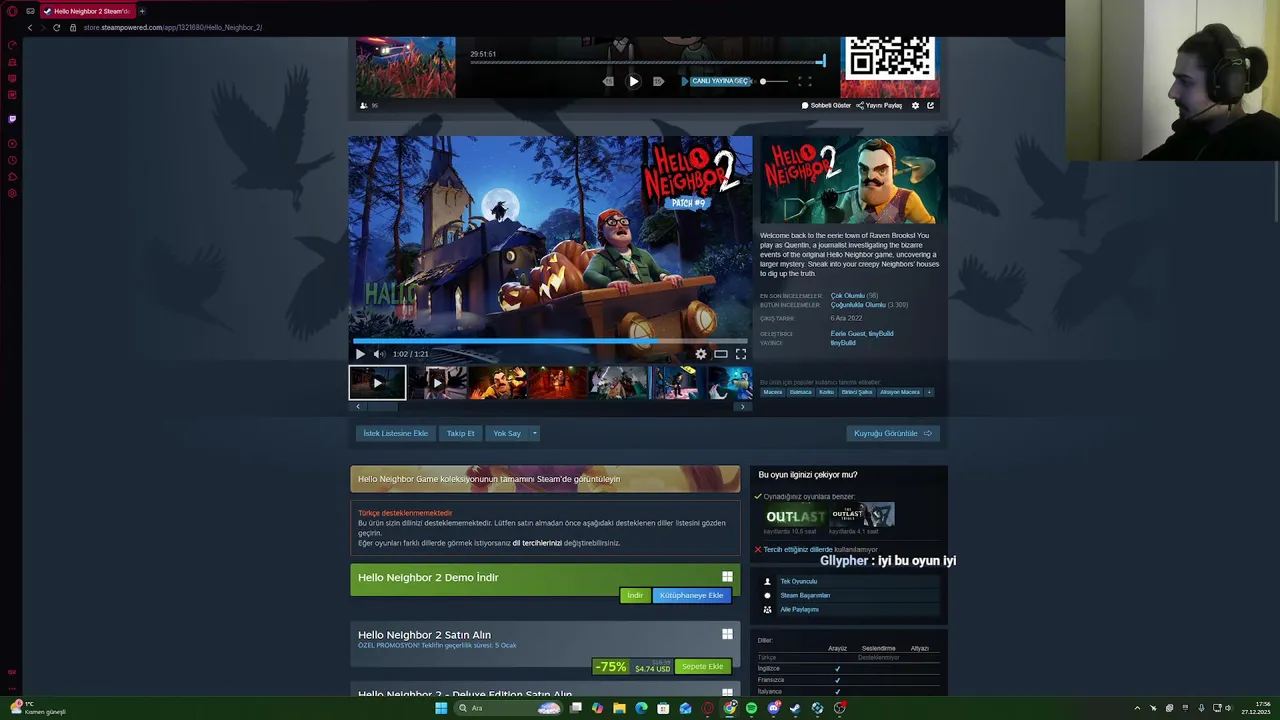This screenshot has height=720, width=1280.
Task: Click the address bar URL
Action: 173,27
